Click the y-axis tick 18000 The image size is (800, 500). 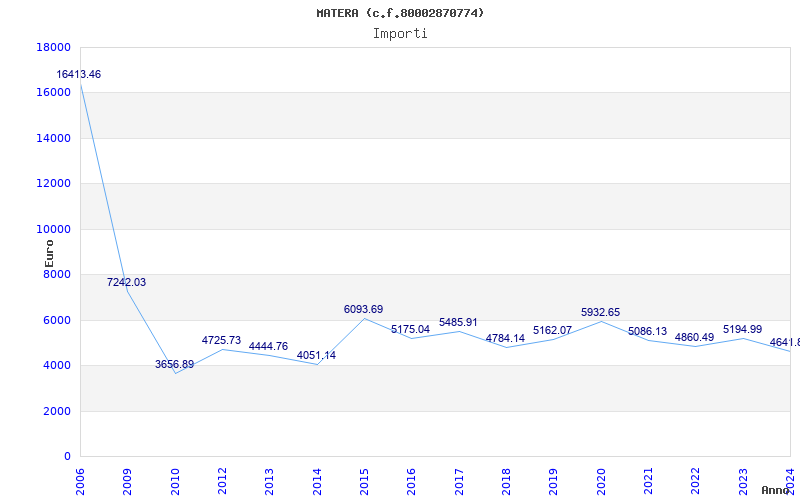[x=54, y=47]
